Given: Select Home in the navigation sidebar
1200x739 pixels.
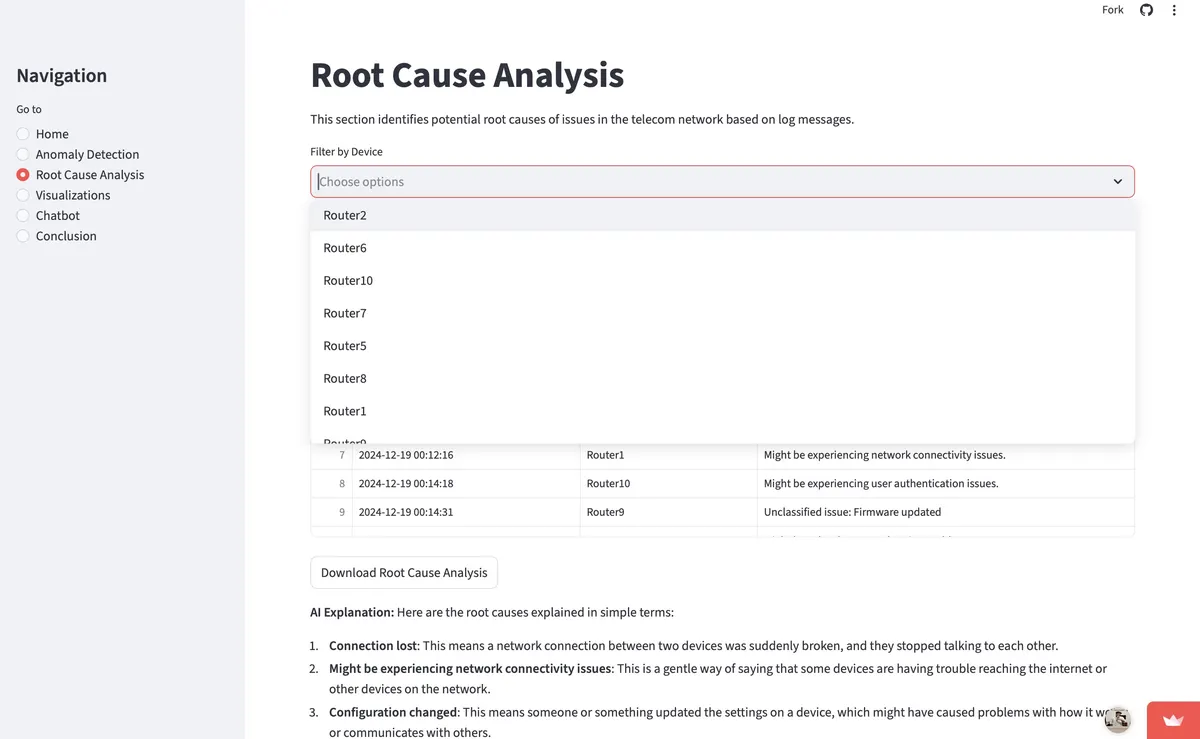Looking at the screenshot, I should pos(51,133).
